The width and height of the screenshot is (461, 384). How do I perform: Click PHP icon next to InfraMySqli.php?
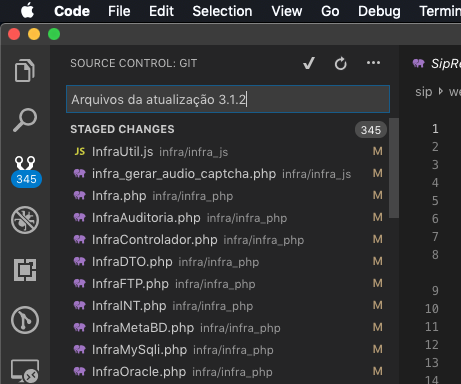click(80, 349)
